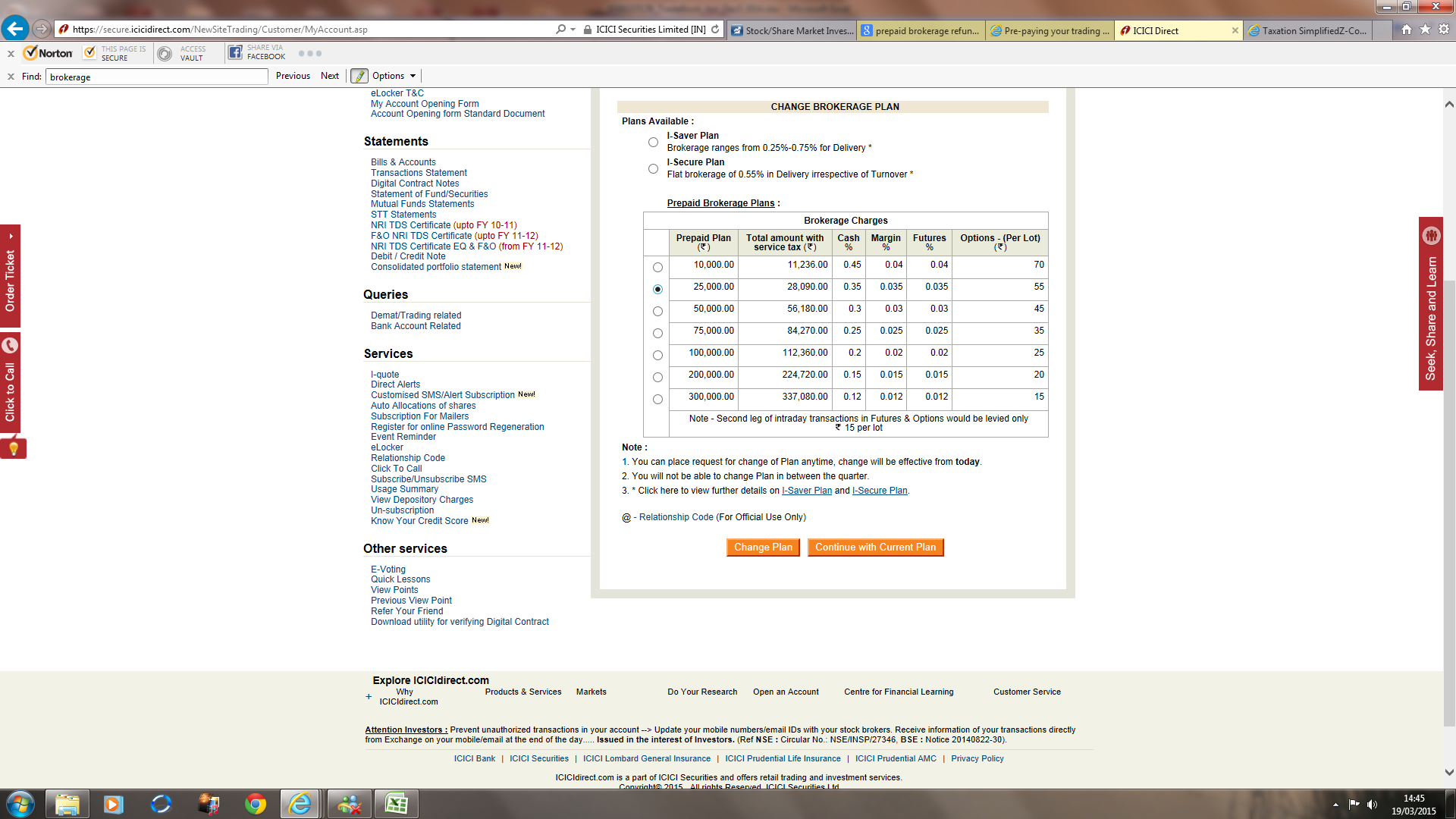
Task: Expand the footer plus sign next to Why ICICIdirect.com
Action: [x=369, y=697]
